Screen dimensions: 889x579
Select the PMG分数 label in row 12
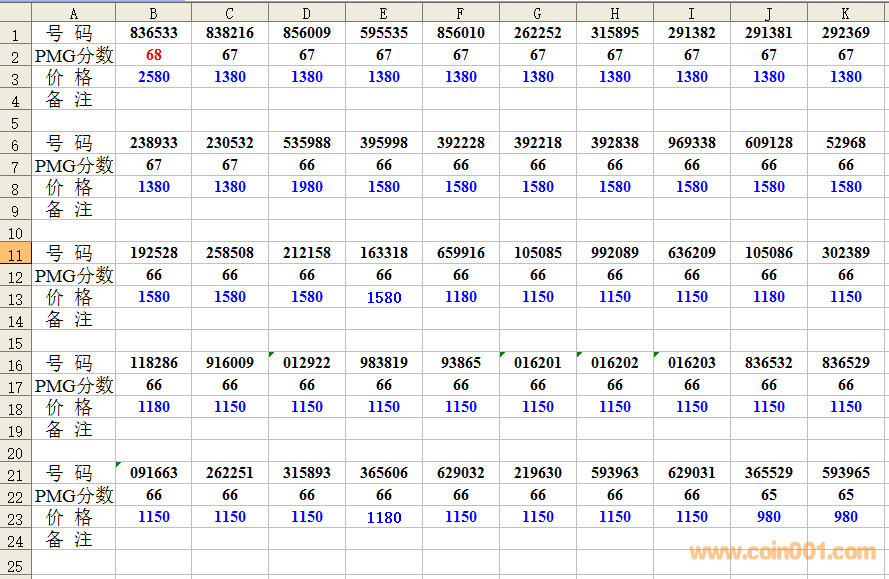(x=73, y=275)
